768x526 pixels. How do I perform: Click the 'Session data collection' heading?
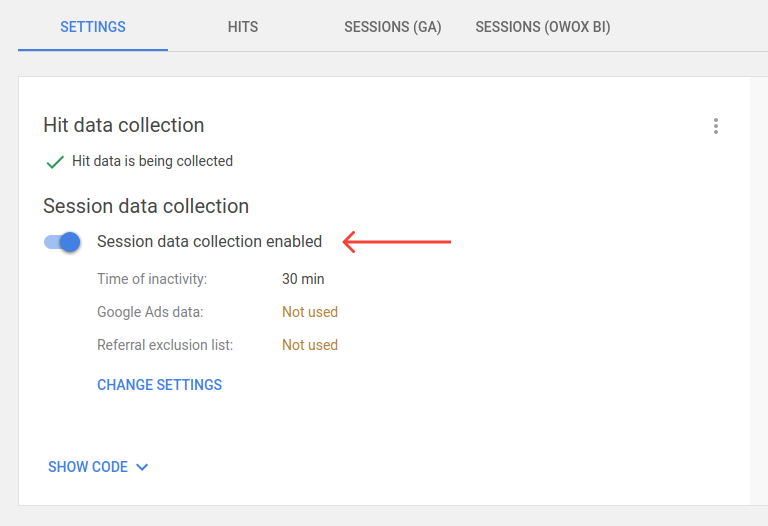[146, 206]
